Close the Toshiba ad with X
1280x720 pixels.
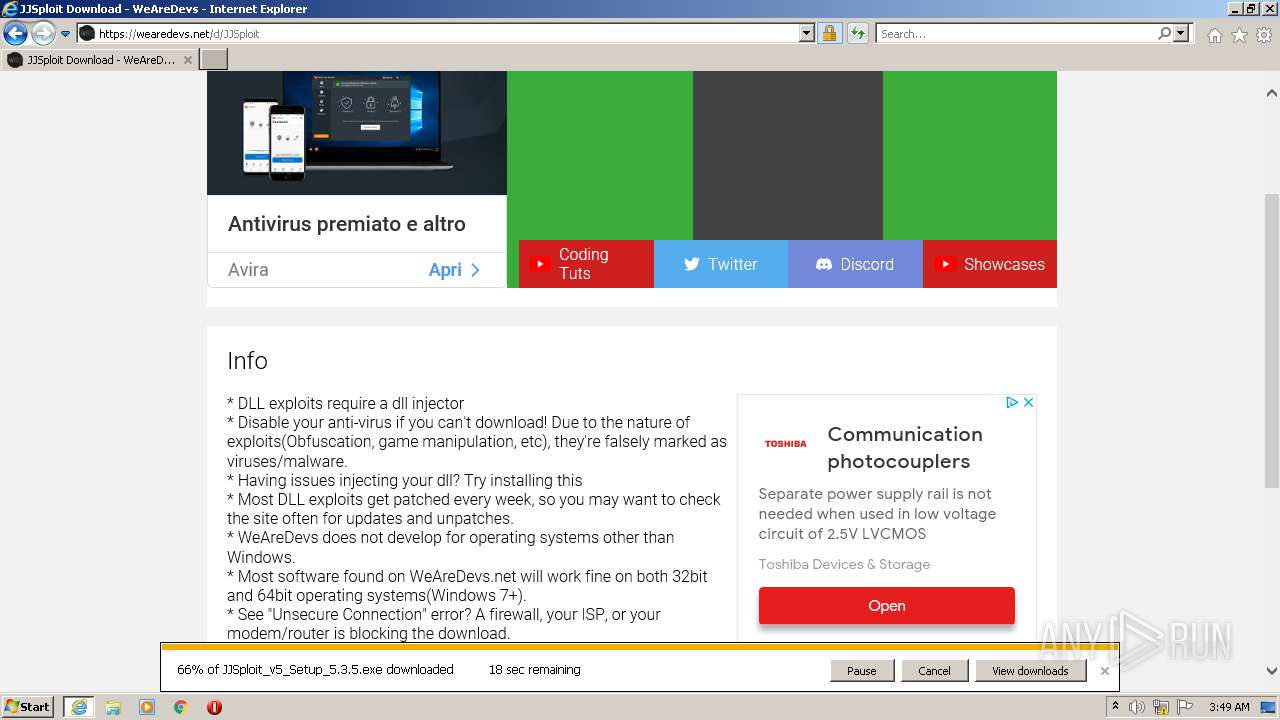point(1027,402)
